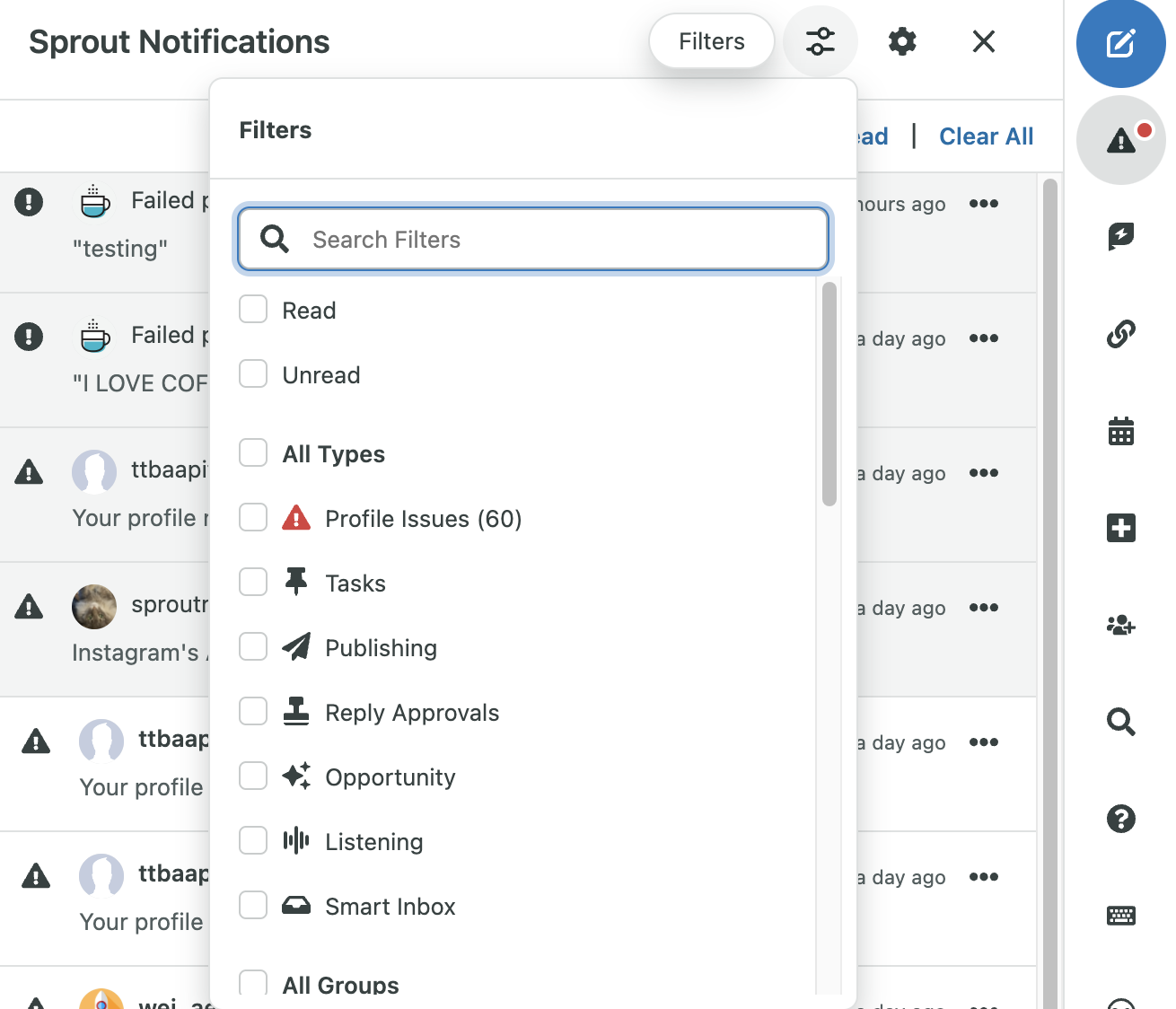Screen dimensions: 1176x1009
Task: Click the add new item plus icon
Action: 1120,528
